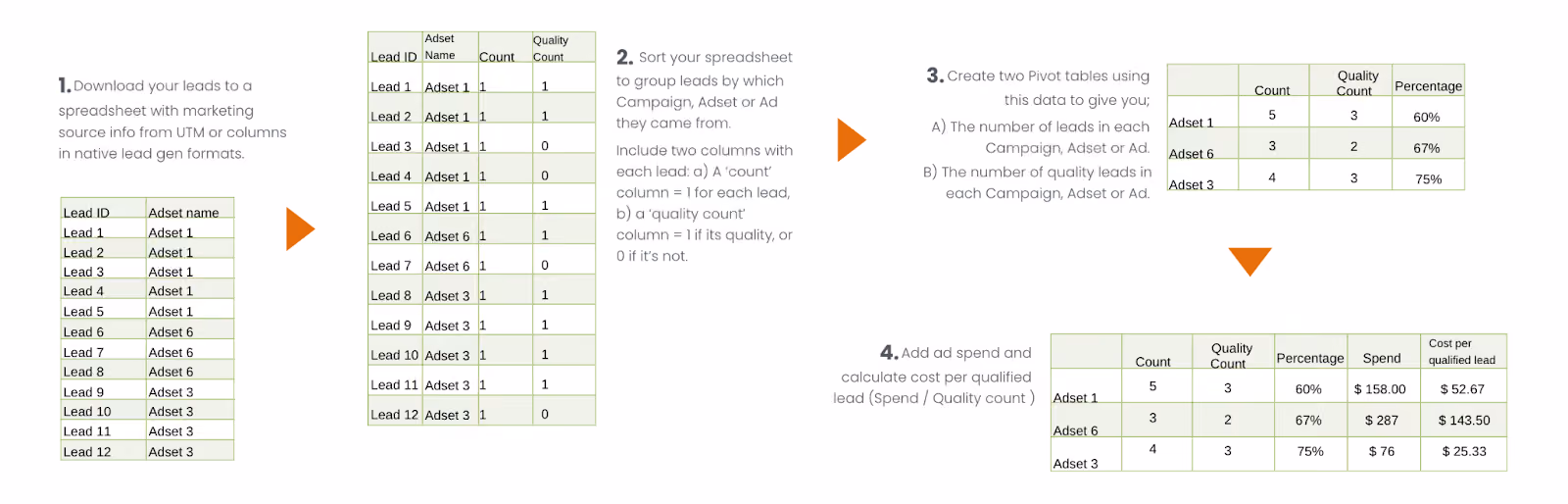1568x504 pixels.
Task: Click the $ 25.33 cost per lead cell
Action: tap(1464, 452)
